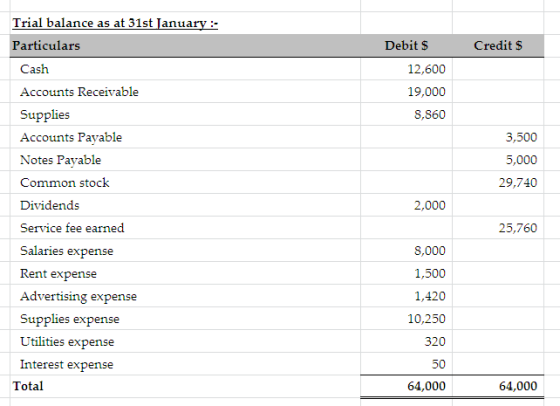
Task: Click the Common stock label cell
Action: click(65, 183)
